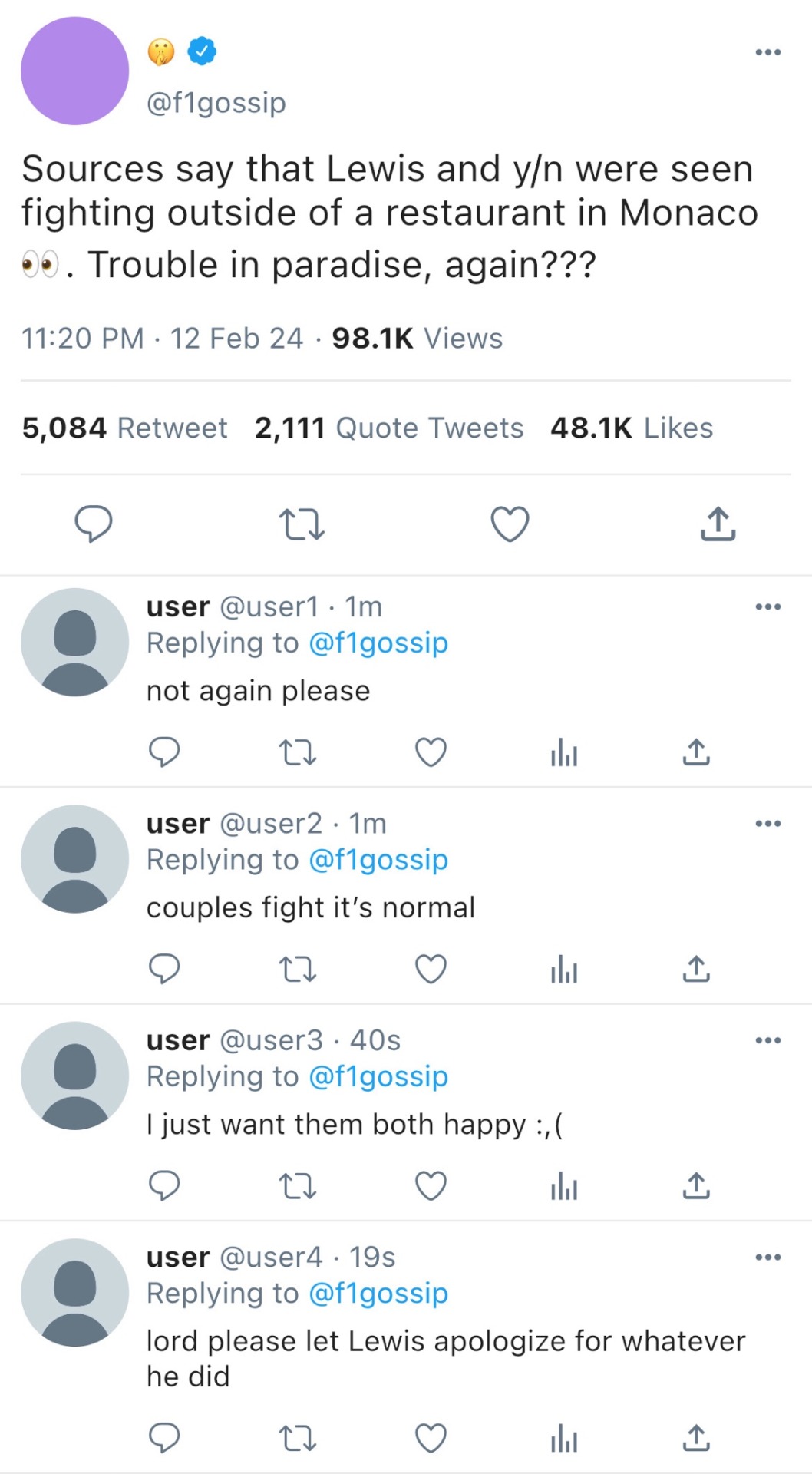Screen dimensions: 812x1474
Task: Open the 5,084 Retweet list
Action: [124, 428]
